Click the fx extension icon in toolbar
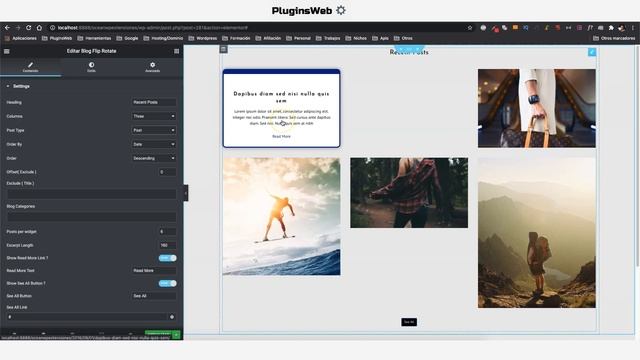 pyautogui.click(x=590, y=28)
